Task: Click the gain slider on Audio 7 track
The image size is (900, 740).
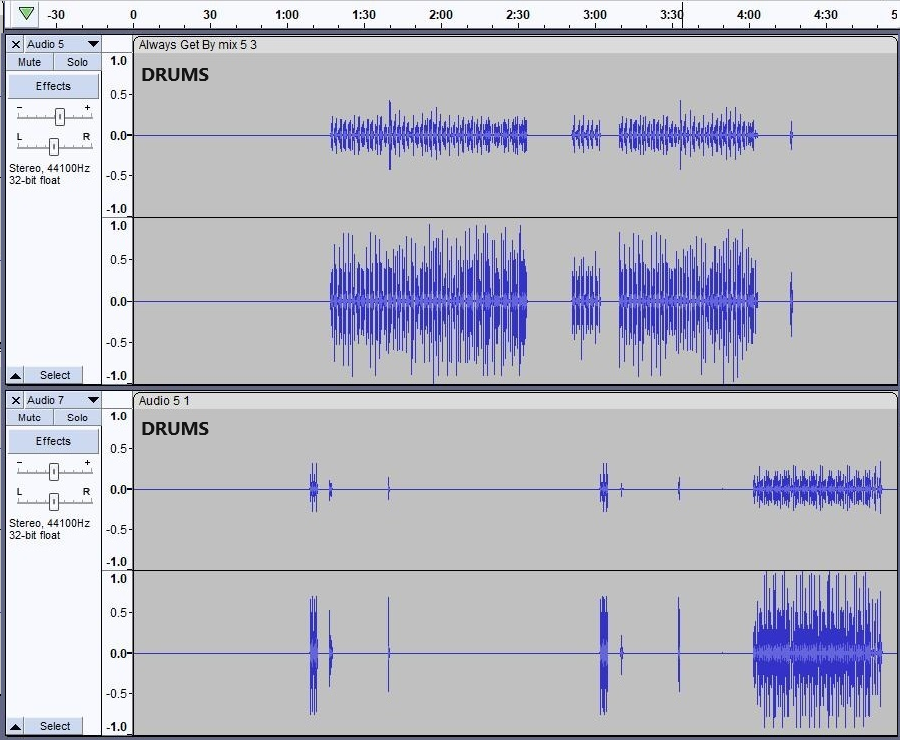Action: (54, 471)
